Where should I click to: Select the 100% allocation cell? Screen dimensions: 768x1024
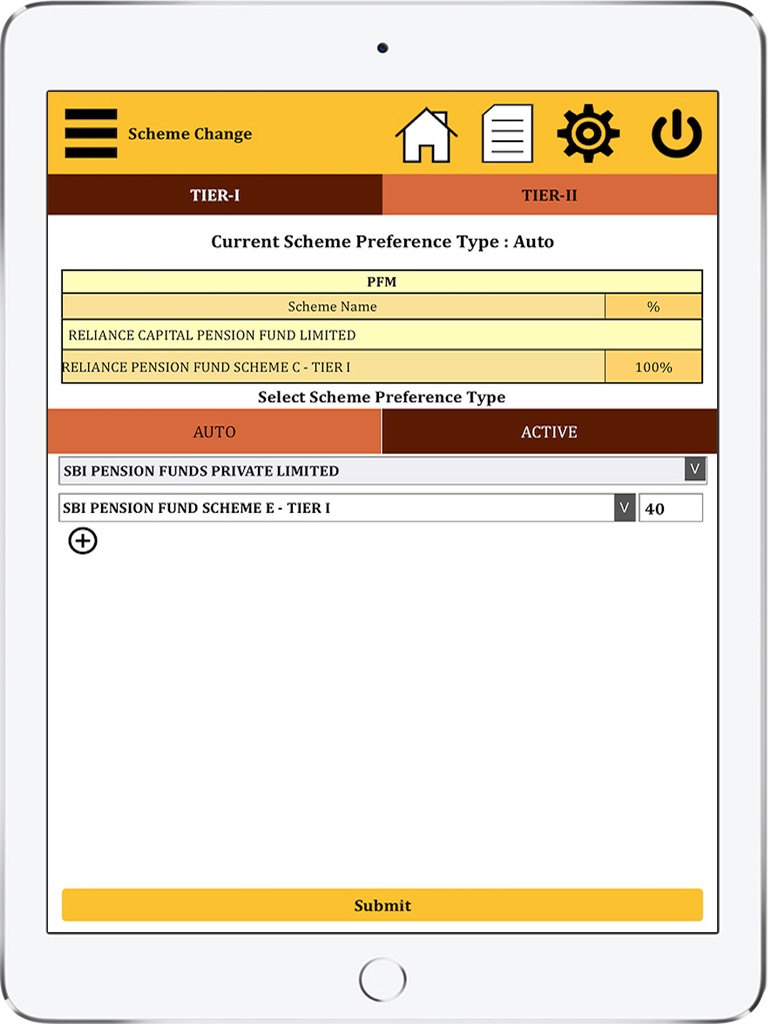pyautogui.click(x=654, y=367)
